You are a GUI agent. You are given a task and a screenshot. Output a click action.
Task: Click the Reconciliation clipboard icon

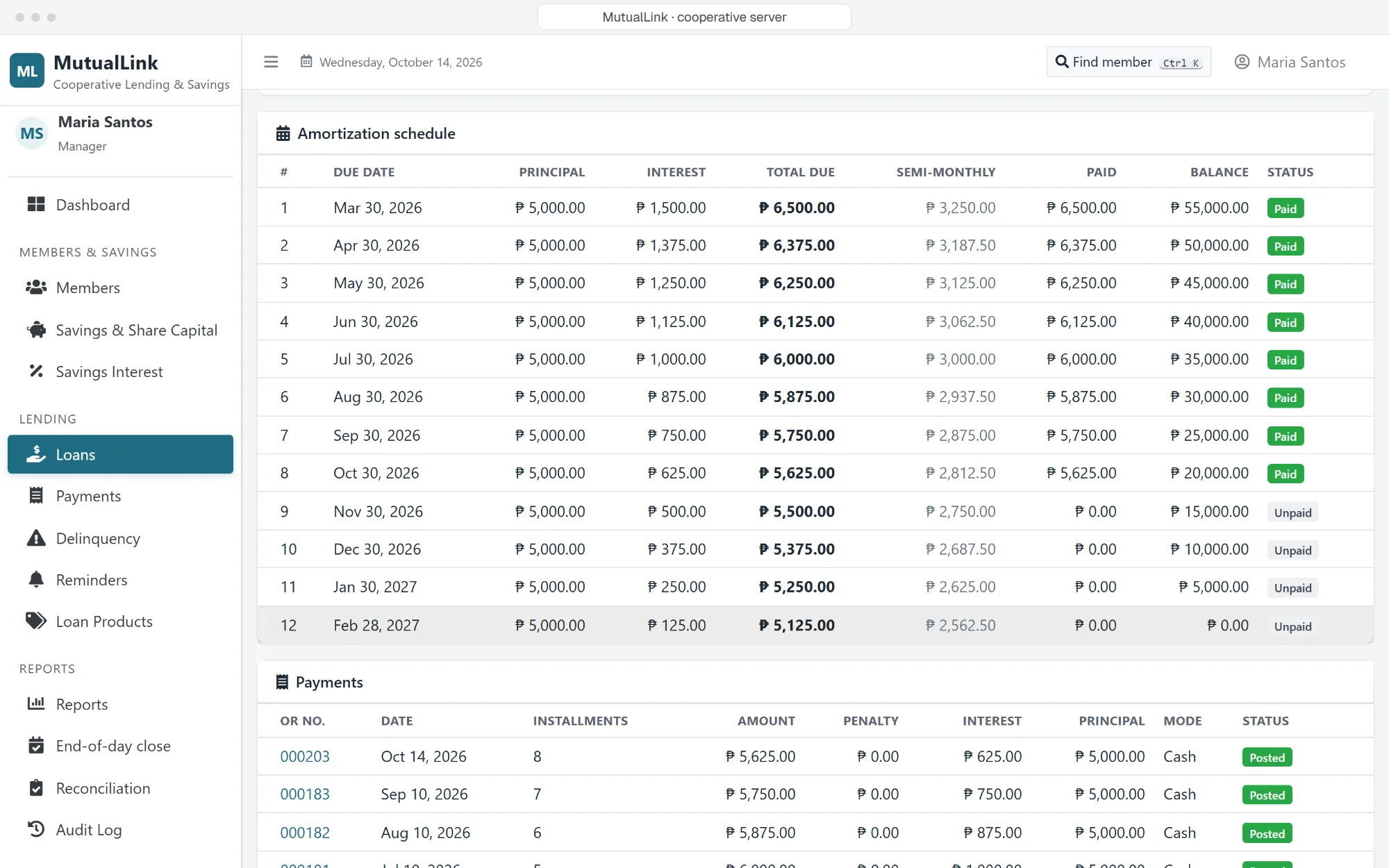(x=36, y=788)
